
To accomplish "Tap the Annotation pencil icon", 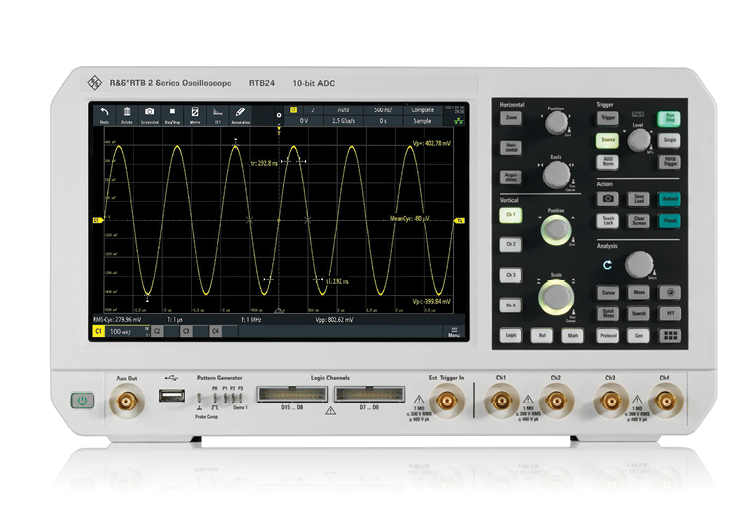I will pyautogui.click(x=240, y=113).
